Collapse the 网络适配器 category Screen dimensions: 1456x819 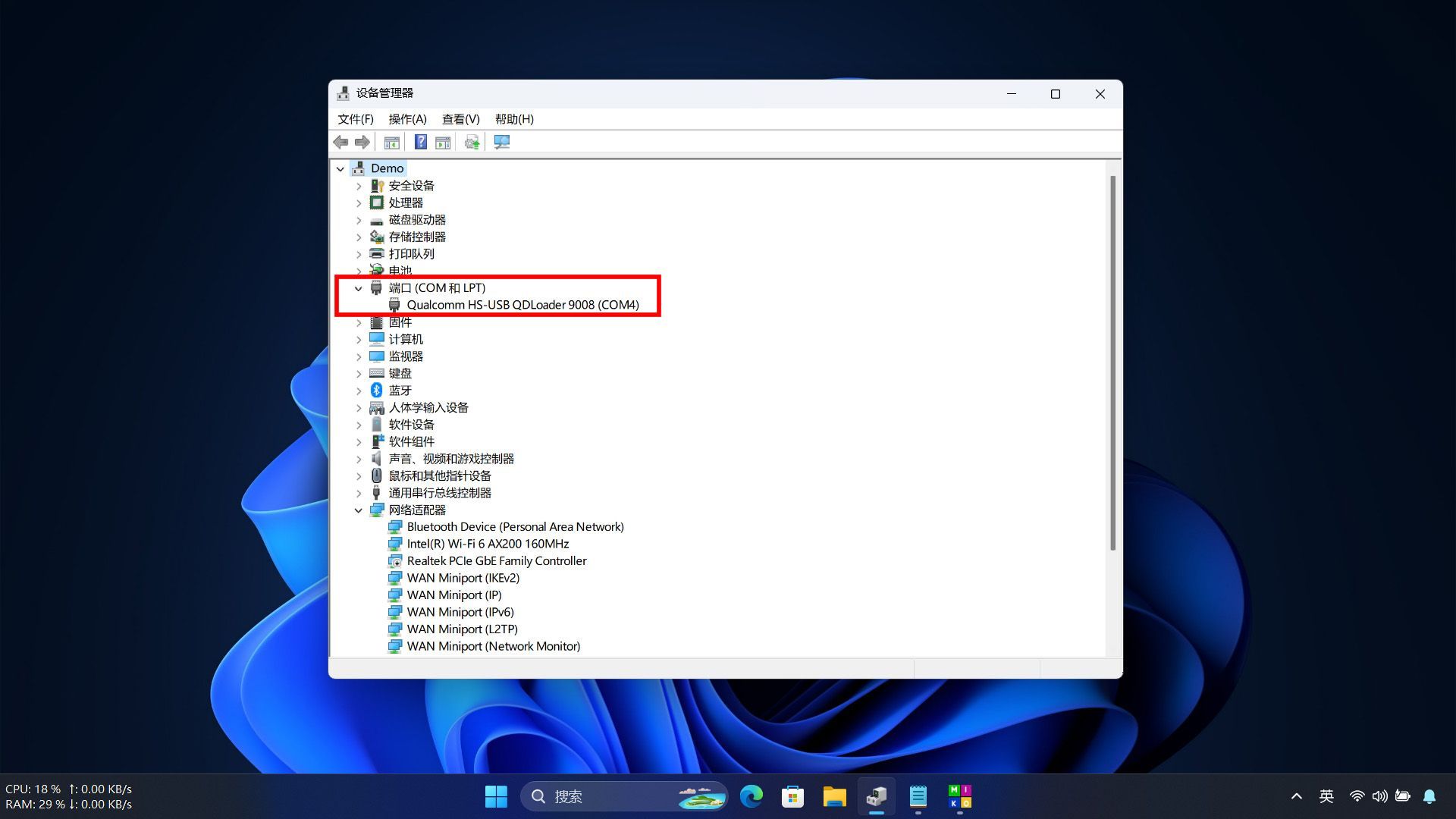[x=359, y=510]
